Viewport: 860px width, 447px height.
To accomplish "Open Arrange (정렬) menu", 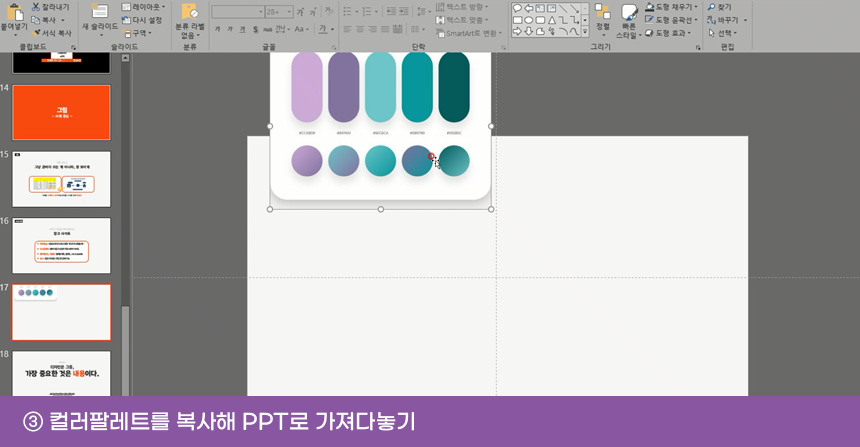I will pos(603,20).
